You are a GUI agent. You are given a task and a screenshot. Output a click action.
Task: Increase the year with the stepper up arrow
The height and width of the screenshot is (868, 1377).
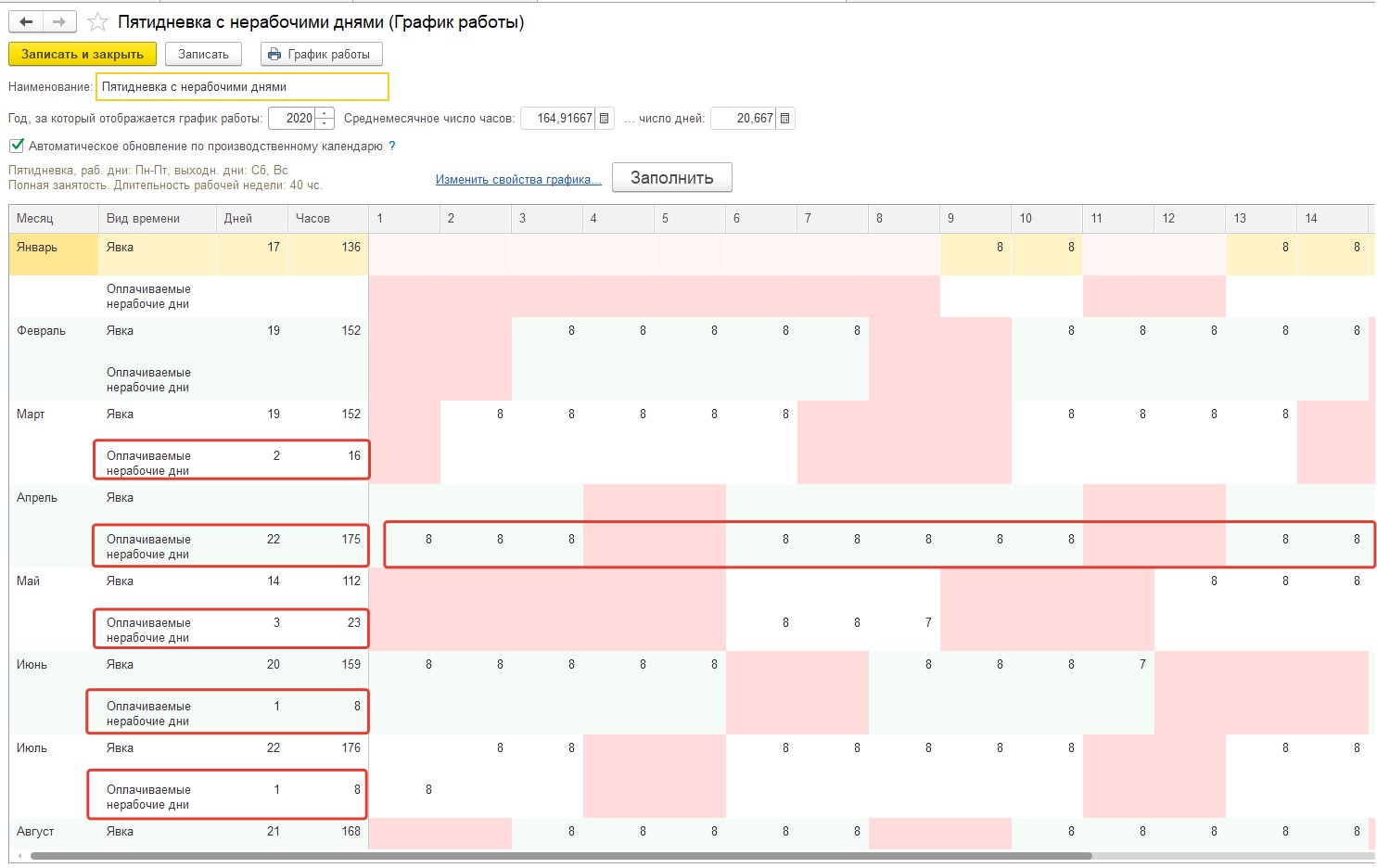pos(325,113)
